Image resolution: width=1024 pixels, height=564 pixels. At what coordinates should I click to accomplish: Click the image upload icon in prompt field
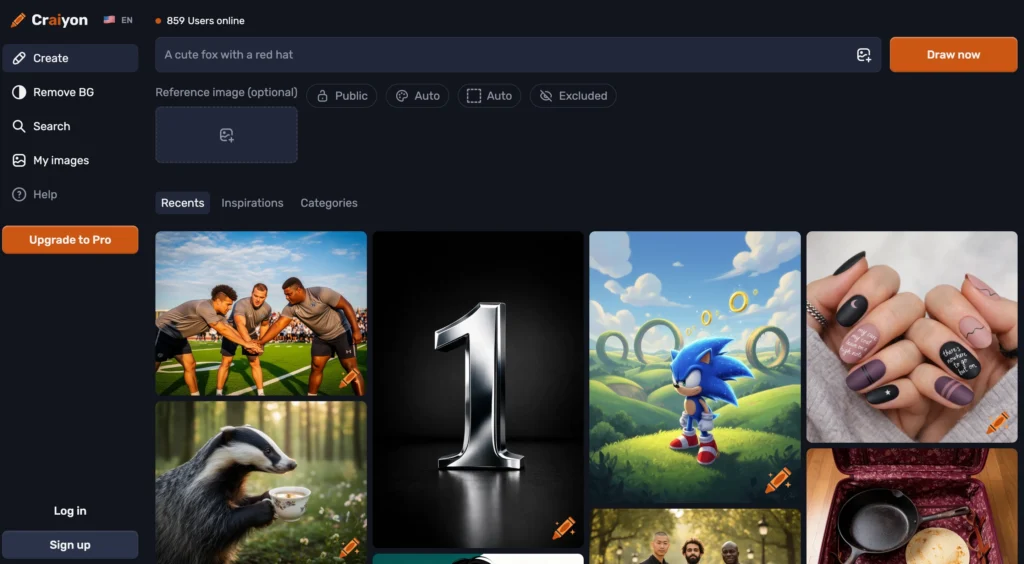click(863, 55)
